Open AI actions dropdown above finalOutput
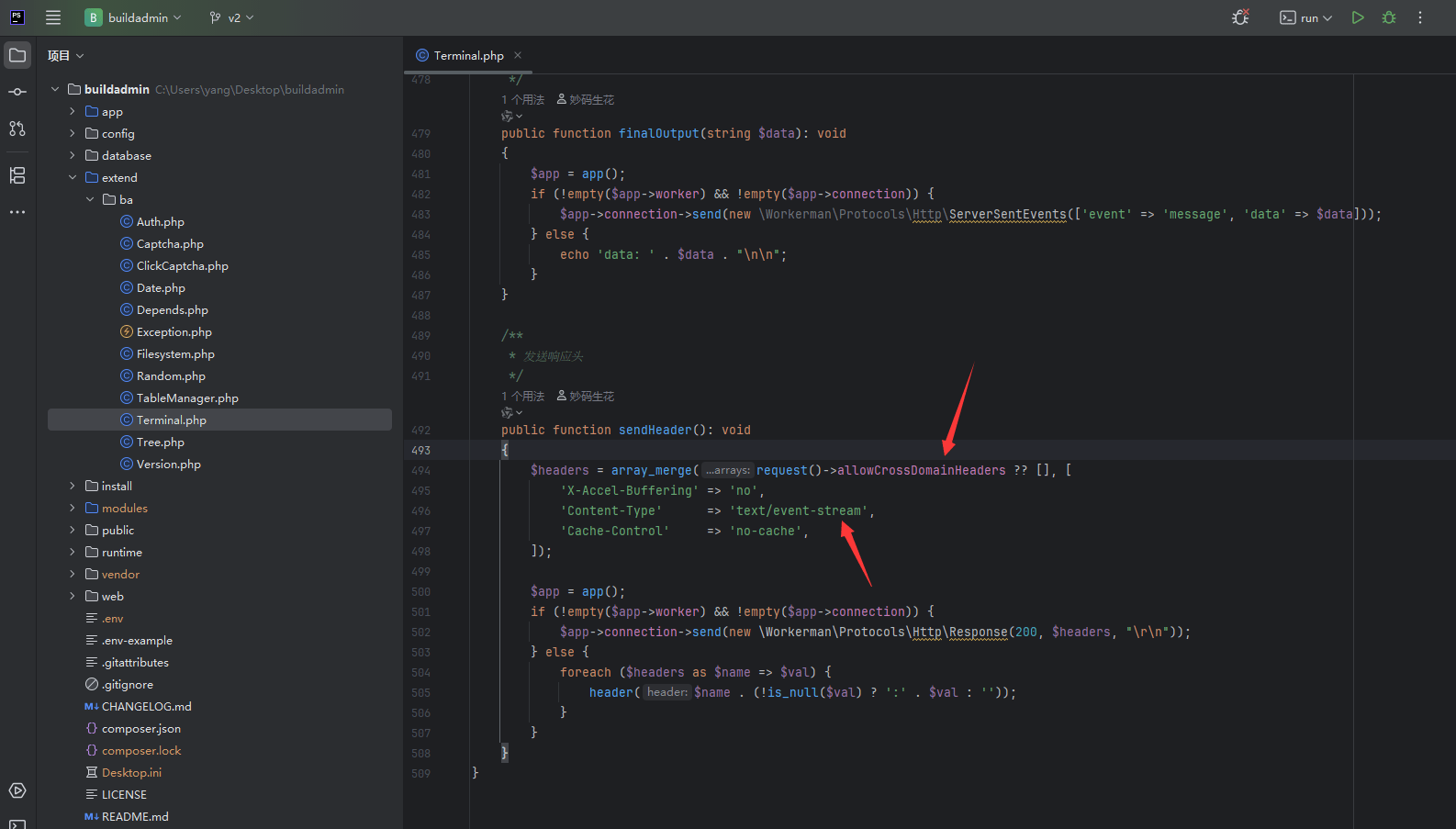The image size is (1456, 829). point(511,116)
